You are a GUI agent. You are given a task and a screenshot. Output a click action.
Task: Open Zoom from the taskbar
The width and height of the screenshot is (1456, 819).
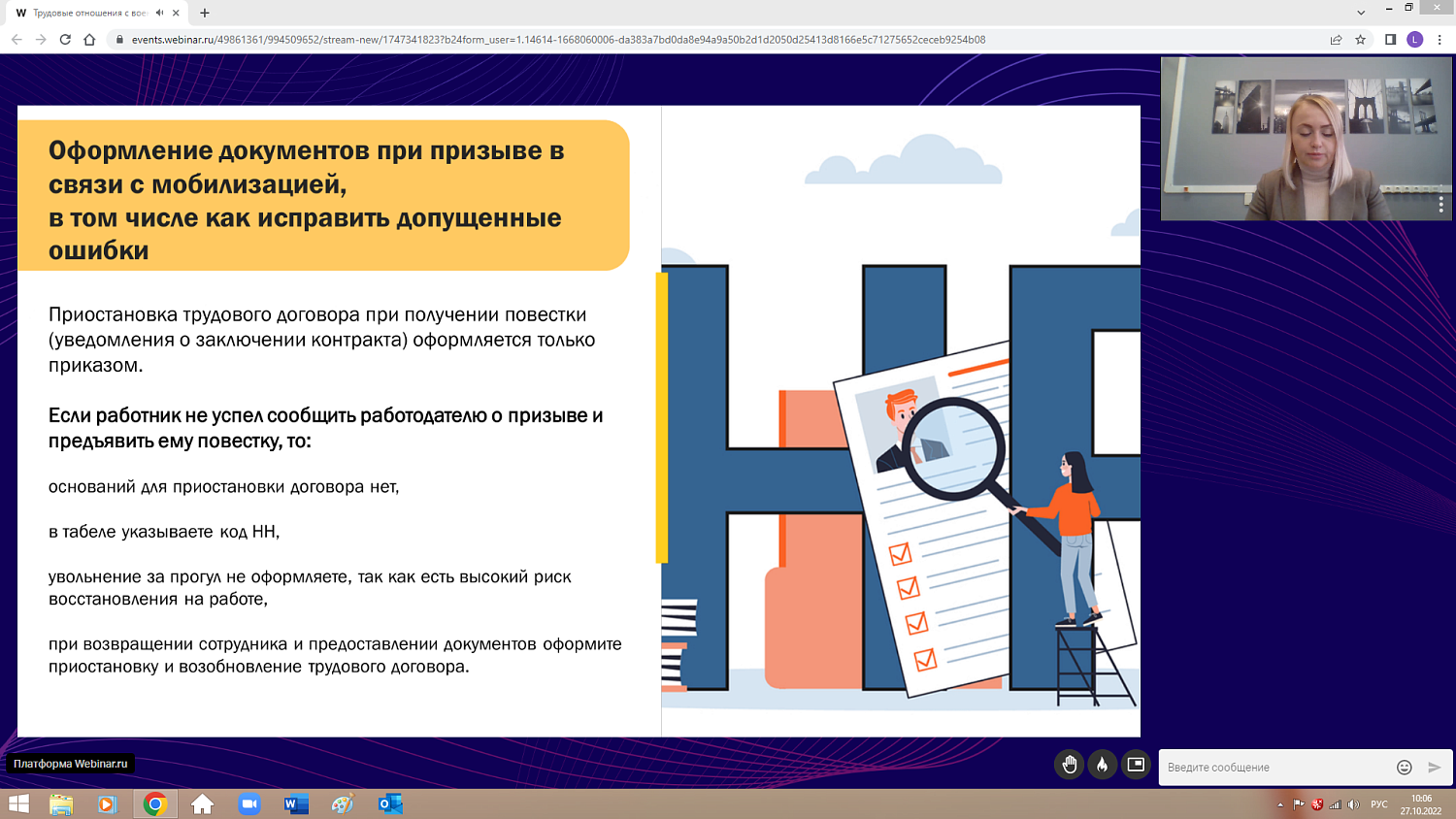(x=249, y=803)
